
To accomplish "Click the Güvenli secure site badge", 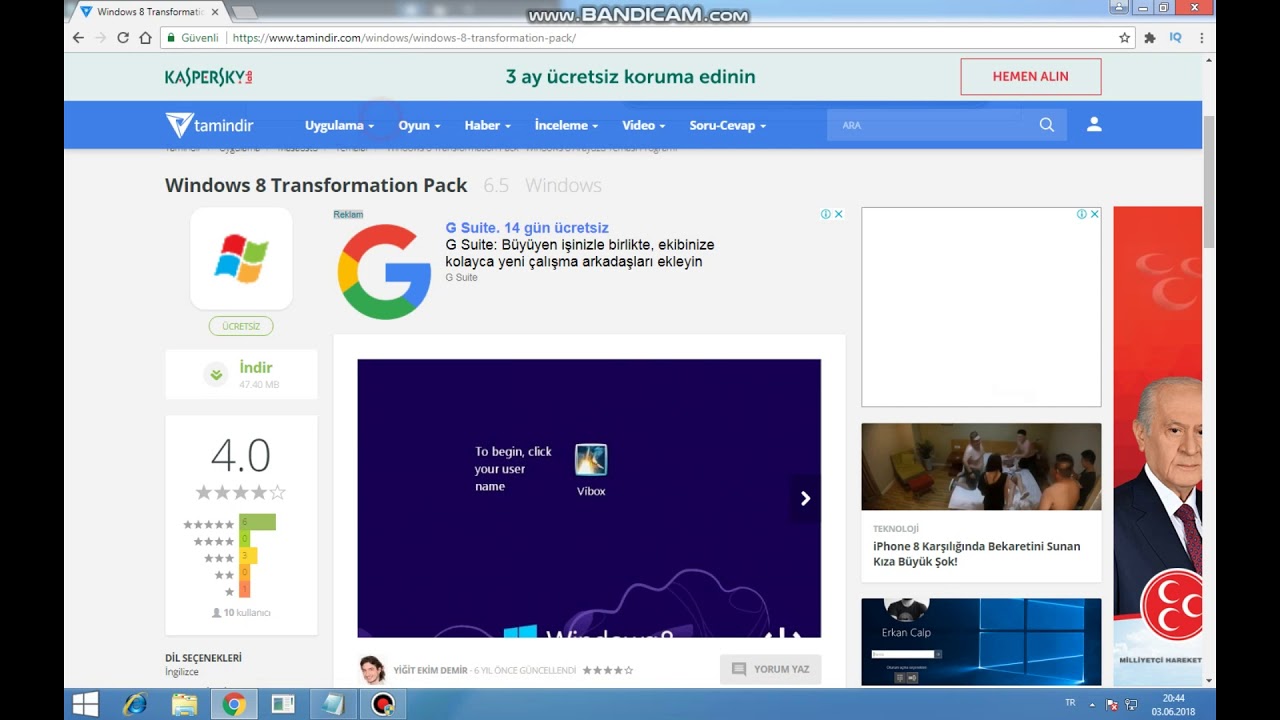I will coord(194,38).
